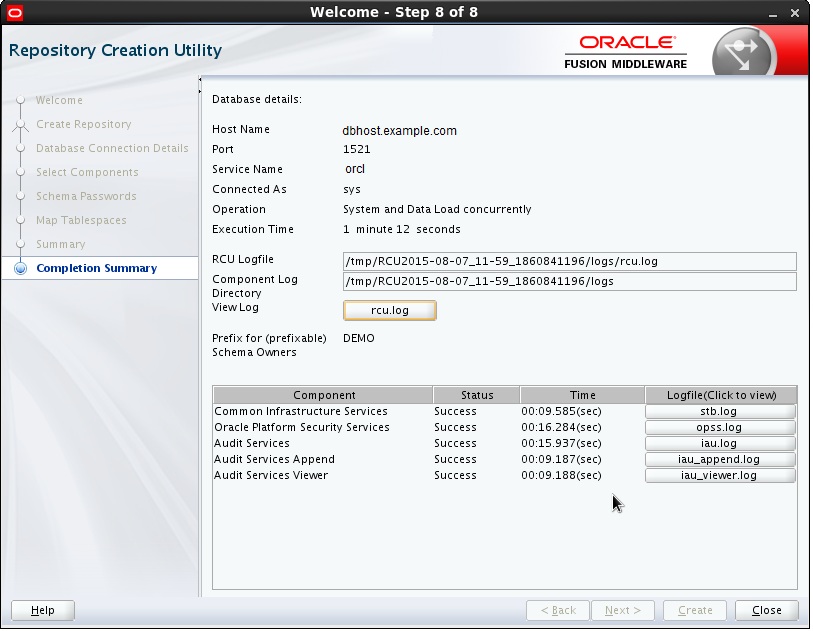
Task: Click the disabled Back button
Action: pyautogui.click(x=558, y=610)
